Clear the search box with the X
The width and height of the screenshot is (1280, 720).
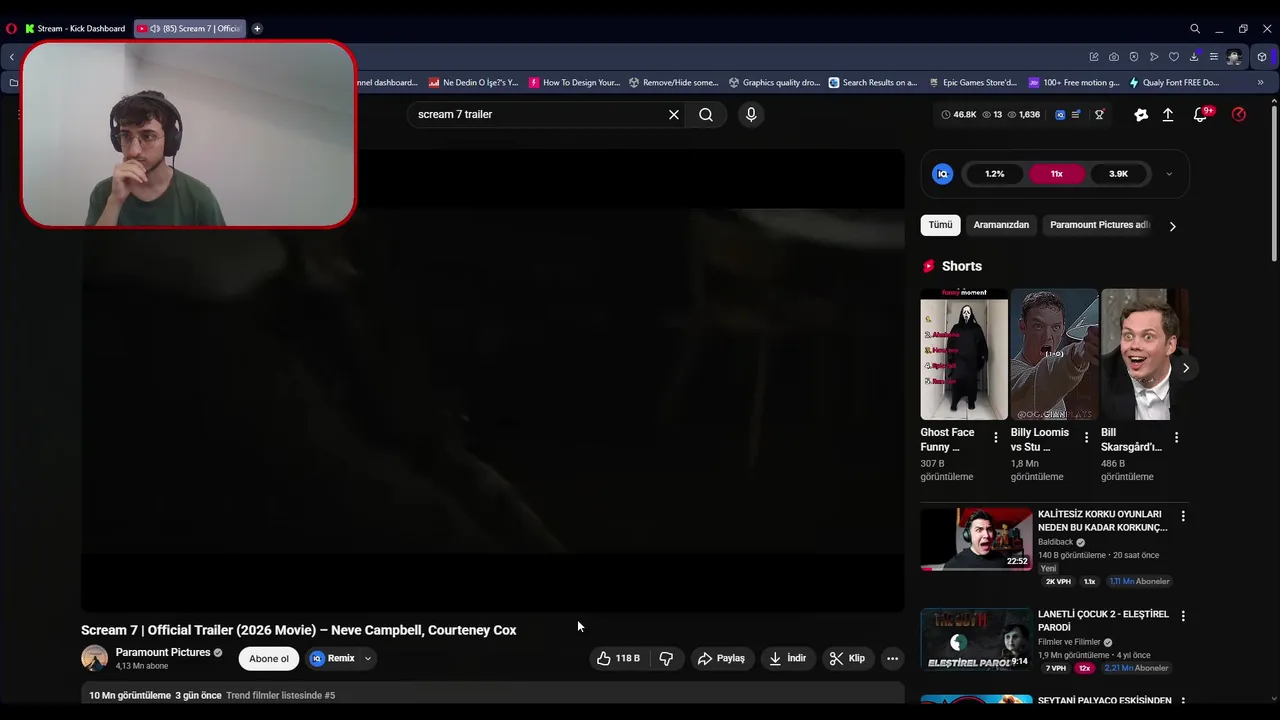click(x=674, y=115)
